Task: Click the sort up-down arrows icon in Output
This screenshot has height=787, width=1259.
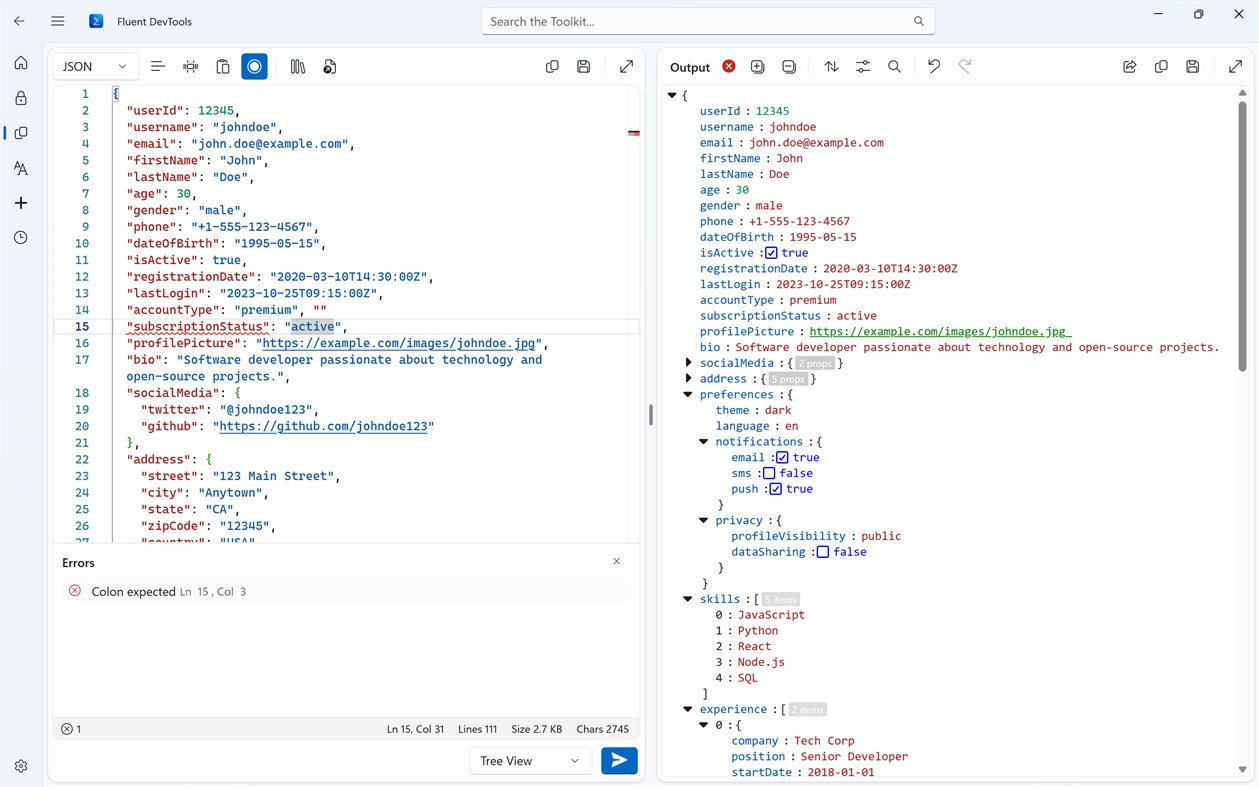Action: [831, 67]
